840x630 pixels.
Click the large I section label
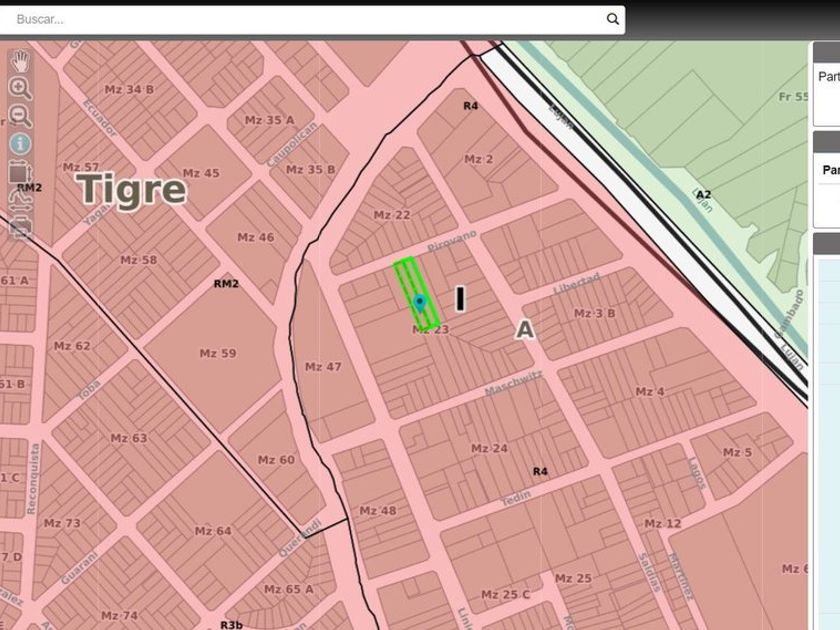click(460, 299)
